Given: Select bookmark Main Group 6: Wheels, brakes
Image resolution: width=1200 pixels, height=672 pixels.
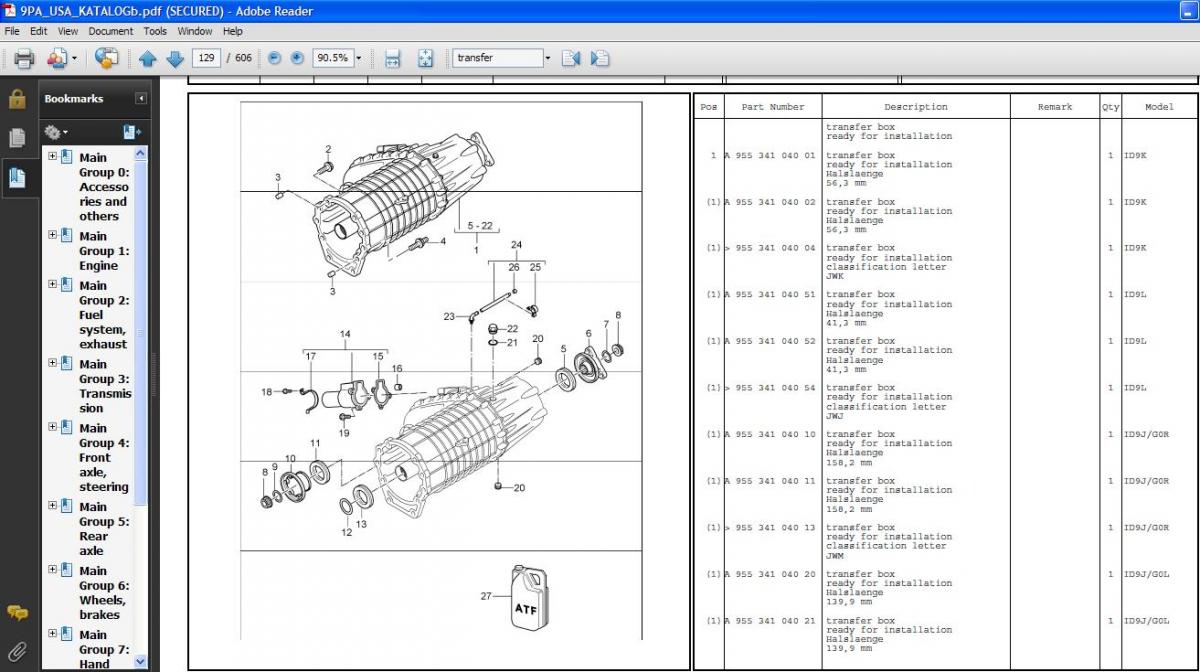Looking at the screenshot, I should (x=104, y=592).
